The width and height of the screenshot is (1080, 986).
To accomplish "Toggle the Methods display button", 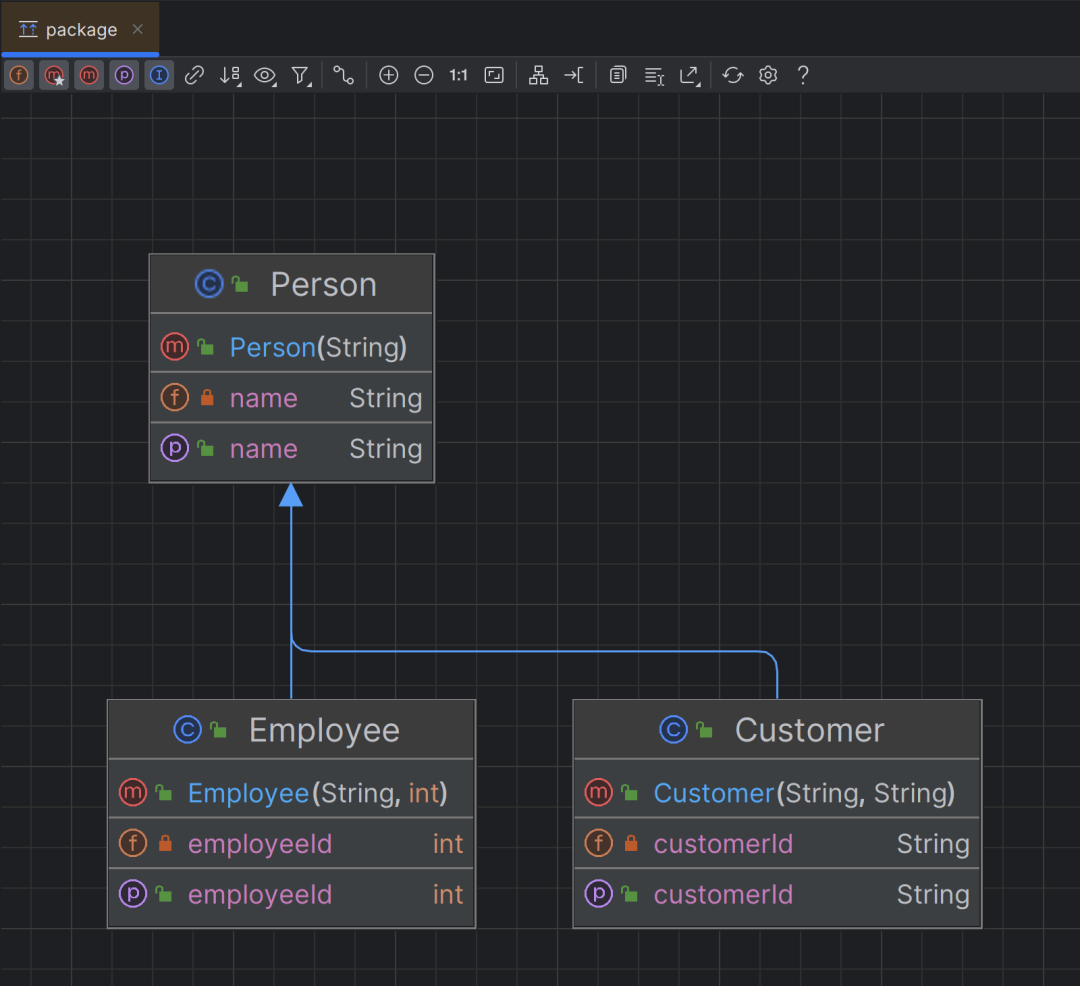I will click(x=89, y=75).
